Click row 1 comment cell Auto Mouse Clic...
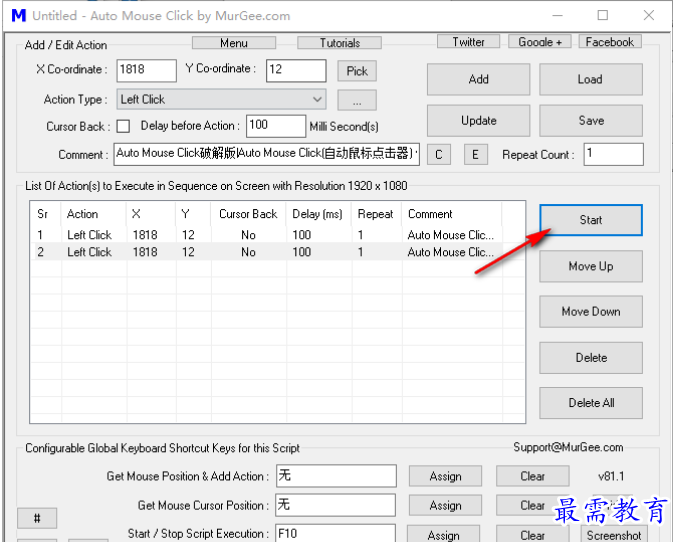Image resolution: width=676 pixels, height=542 pixels. tap(451, 235)
